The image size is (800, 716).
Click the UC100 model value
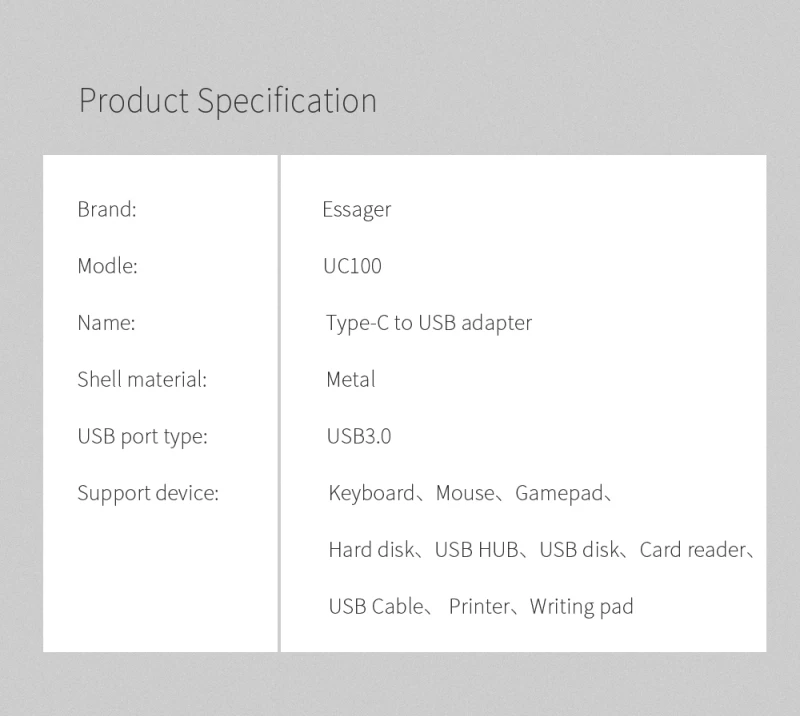(x=353, y=266)
